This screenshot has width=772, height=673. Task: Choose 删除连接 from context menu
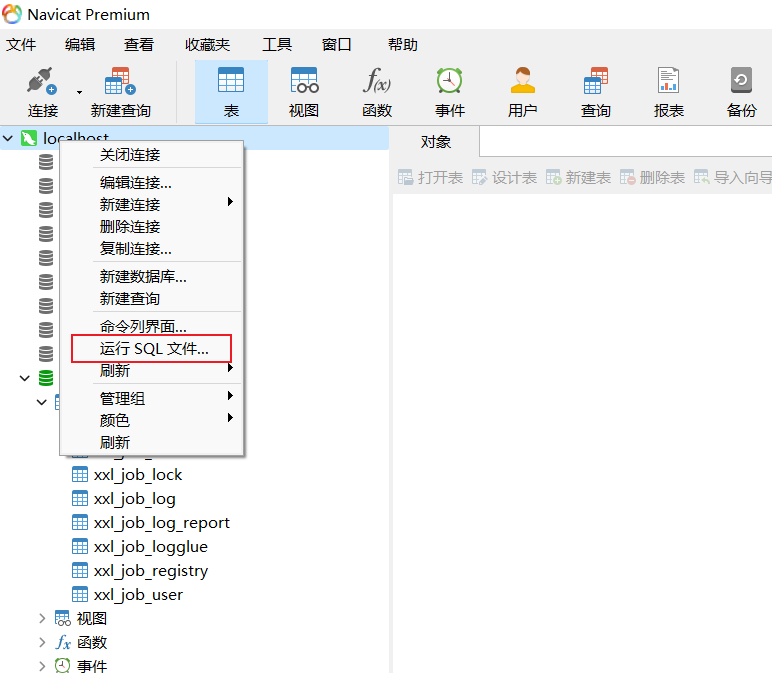tap(151, 226)
